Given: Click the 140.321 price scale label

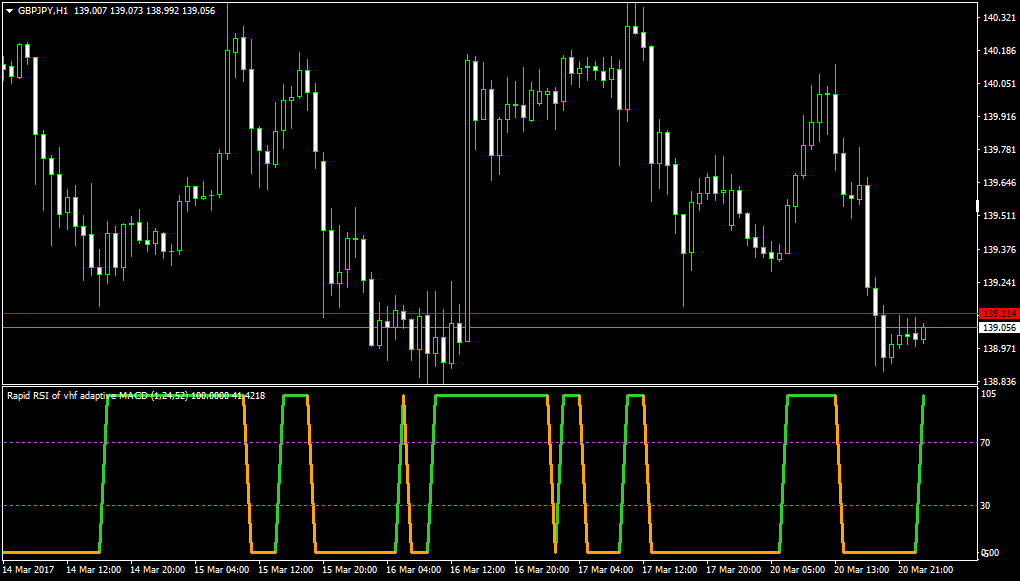Looking at the screenshot, I should tap(999, 18).
